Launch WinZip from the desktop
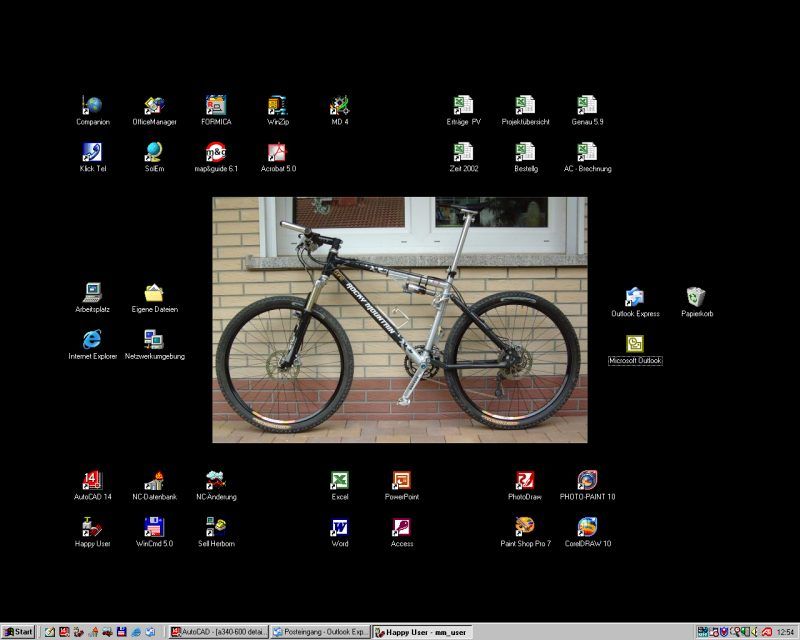 pyautogui.click(x=277, y=106)
